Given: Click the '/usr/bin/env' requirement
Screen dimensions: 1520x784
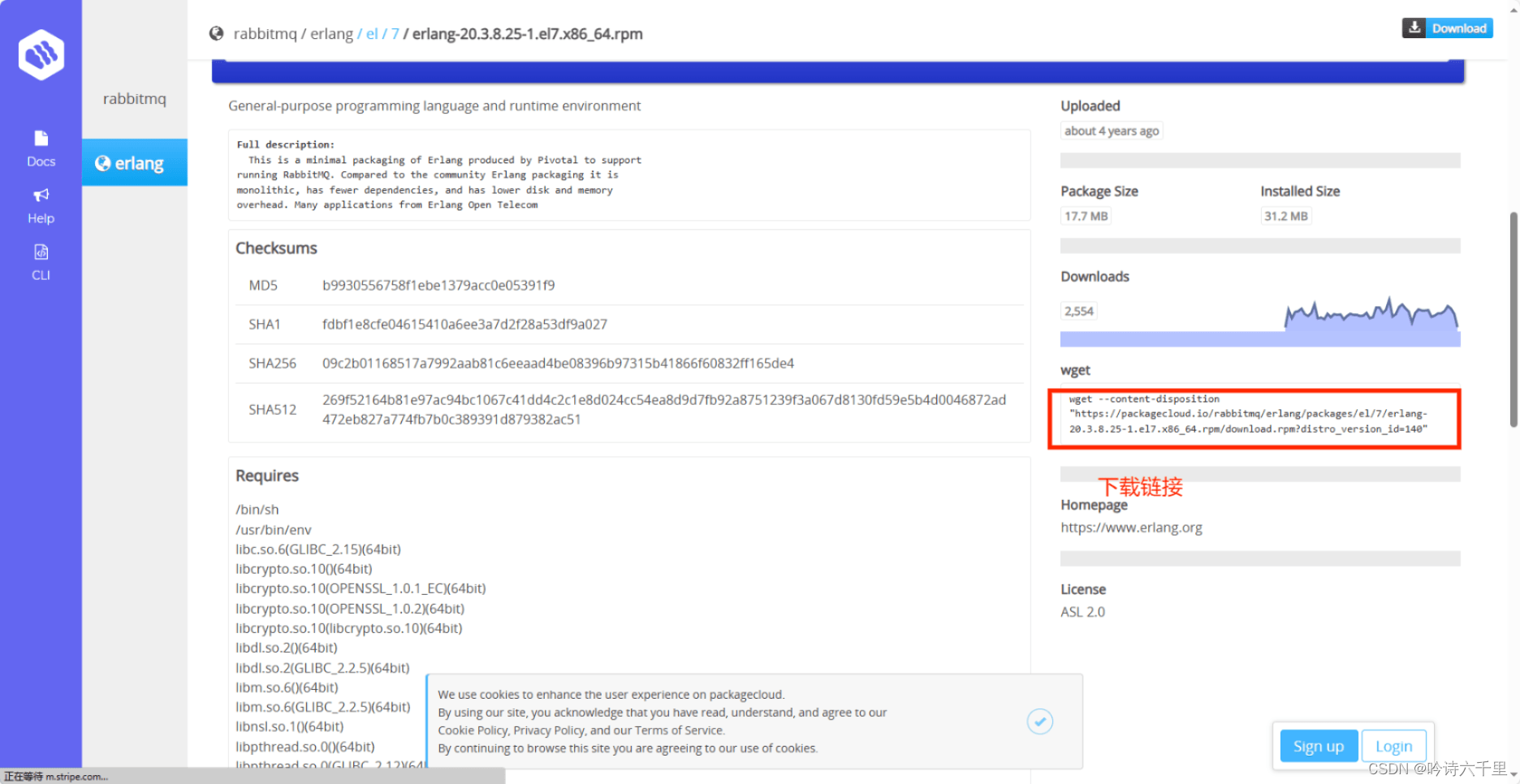Looking at the screenshot, I should (273, 530).
